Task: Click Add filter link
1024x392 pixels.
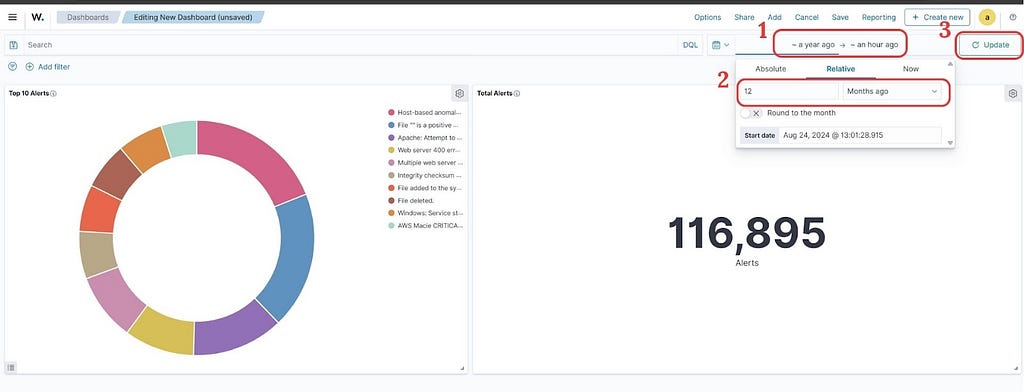Action: (x=54, y=67)
